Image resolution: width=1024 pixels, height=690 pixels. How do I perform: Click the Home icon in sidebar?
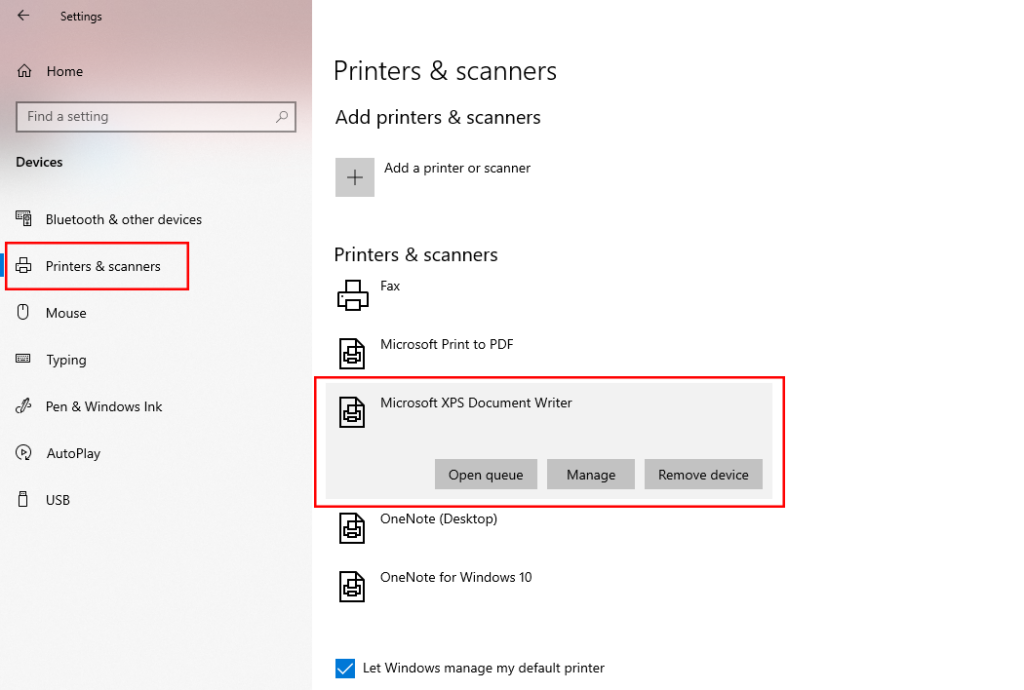(x=25, y=72)
